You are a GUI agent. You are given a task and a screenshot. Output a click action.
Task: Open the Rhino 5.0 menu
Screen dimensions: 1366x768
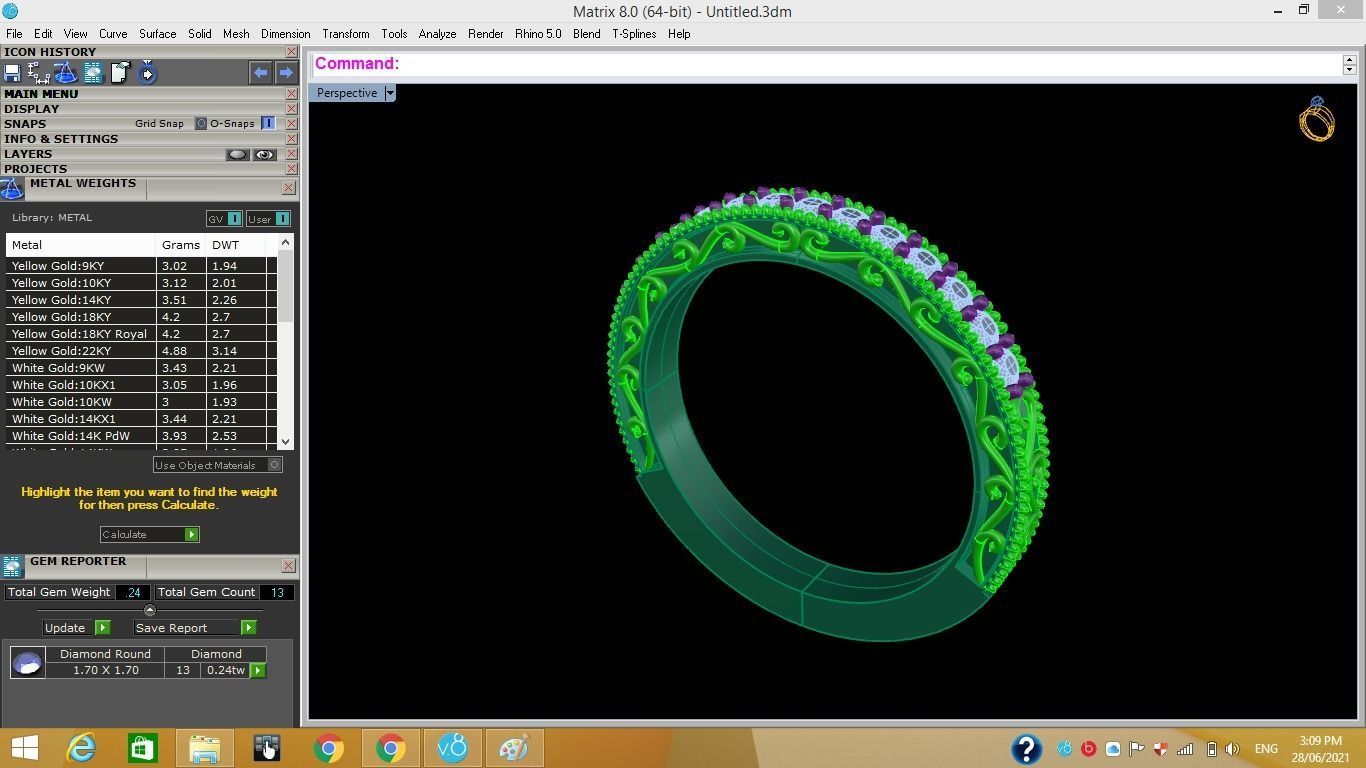pyautogui.click(x=538, y=34)
